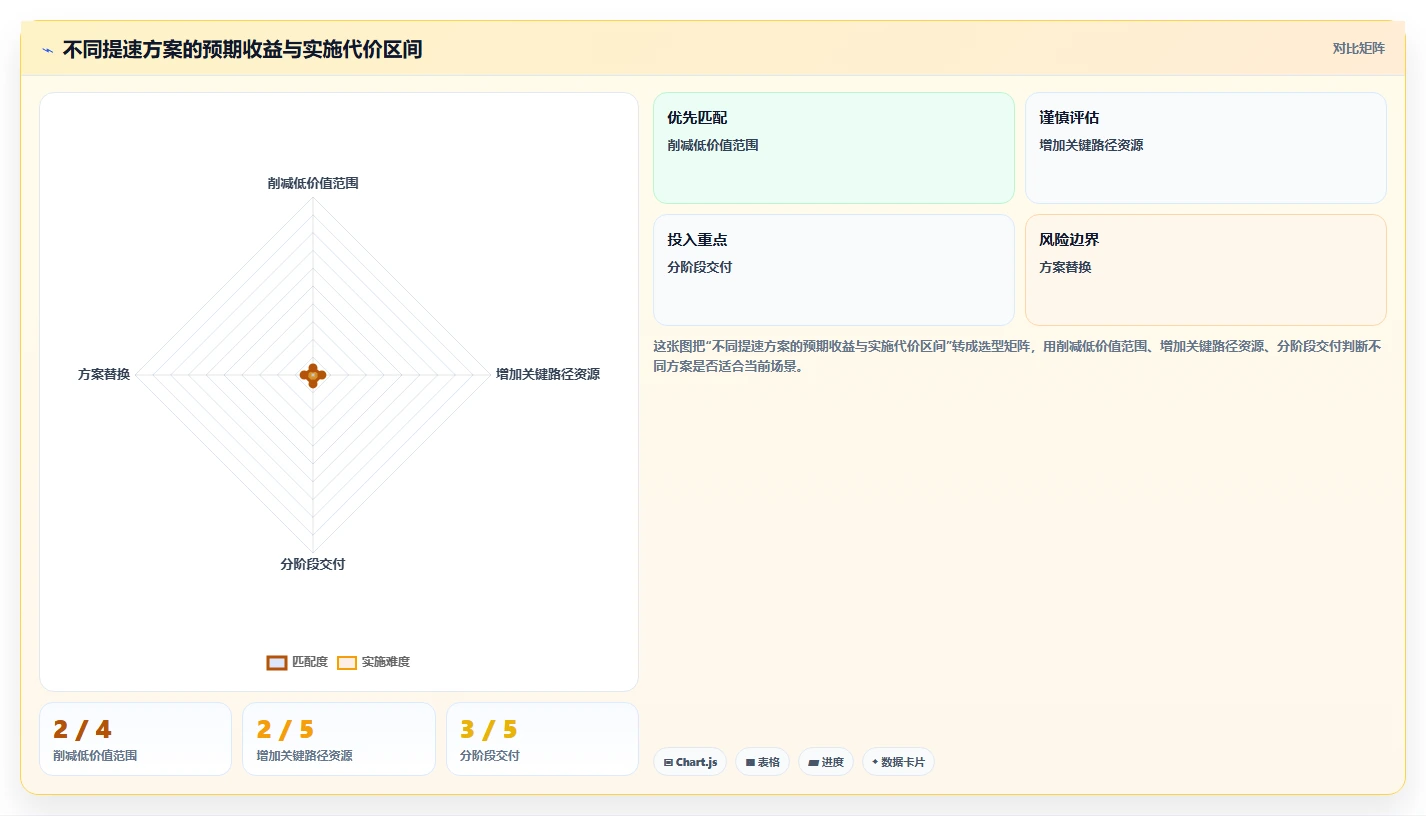Image resolution: width=1426 pixels, height=816 pixels.
Task: Click the panel title 不同提速方案的预期收益与实施代价区间
Action: point(242,49)
